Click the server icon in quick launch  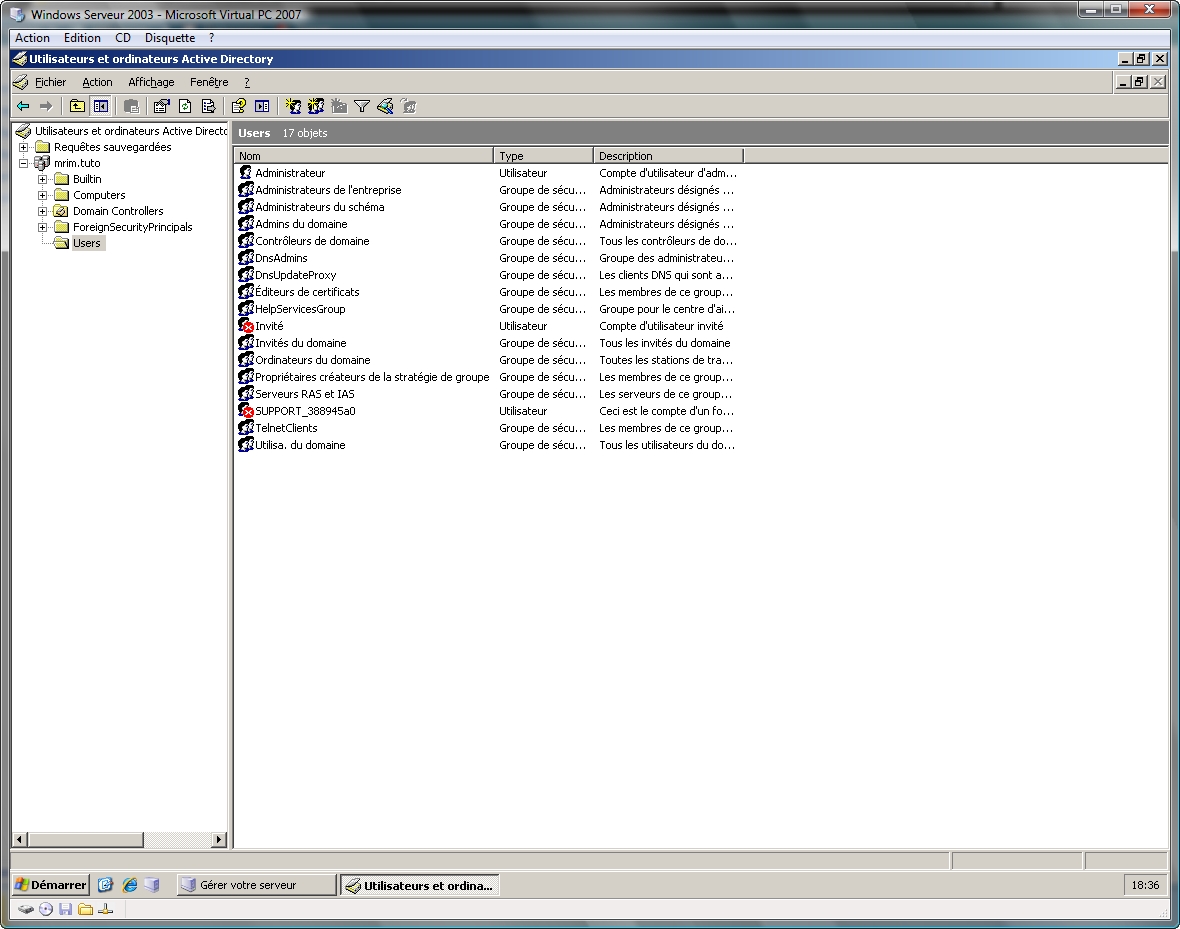pyautogui.click(x=152, y=885)
